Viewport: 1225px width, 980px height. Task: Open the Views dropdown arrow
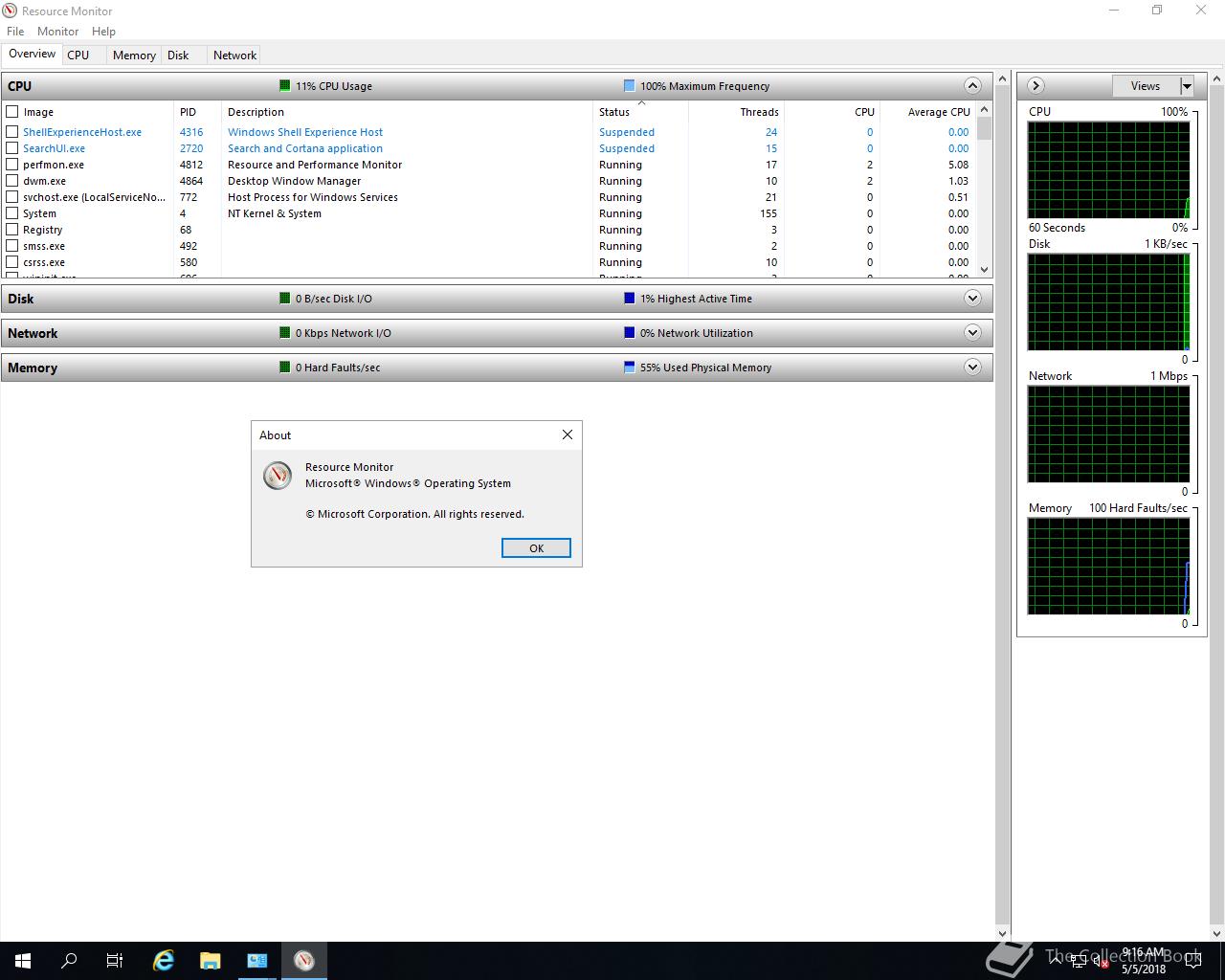[1187, 86]
